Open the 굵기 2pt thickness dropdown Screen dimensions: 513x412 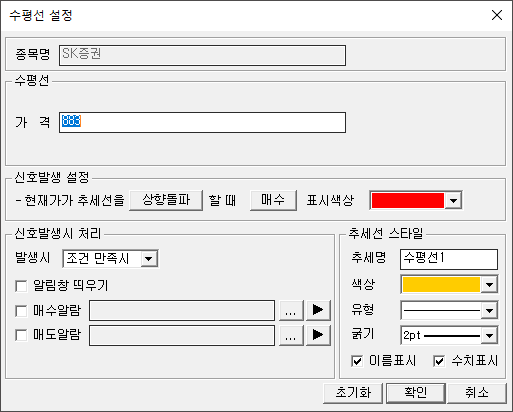pyautogui.click(x=449, y=335)
